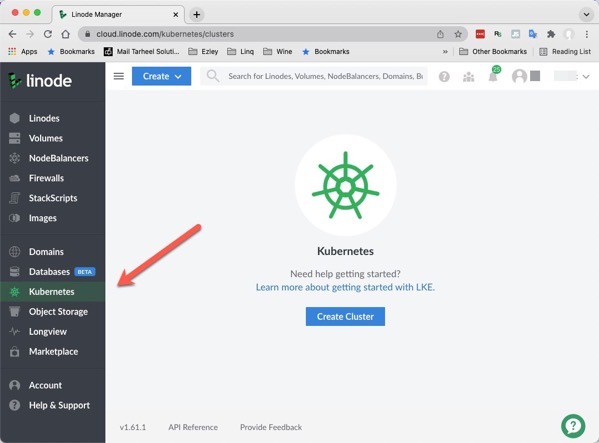Screen dimensions: 599x443
Task: Click the Kubernetes wheel icon in sidebar
Action: tap(15, 292)
